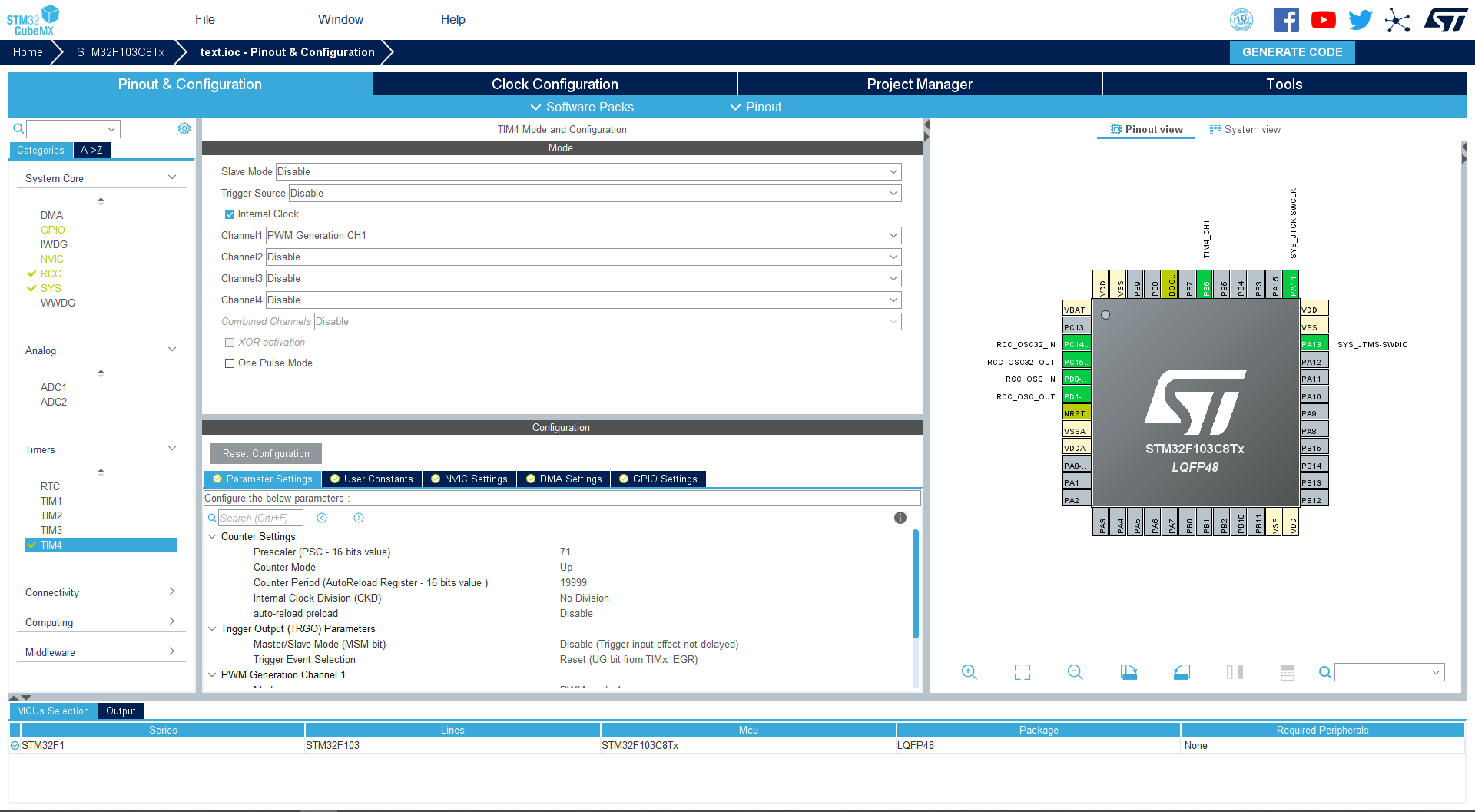The width and height of the screenshot is (1475, 812).
Task: Click the GENERATE CODE button
Action: [x=1292, y=51]
